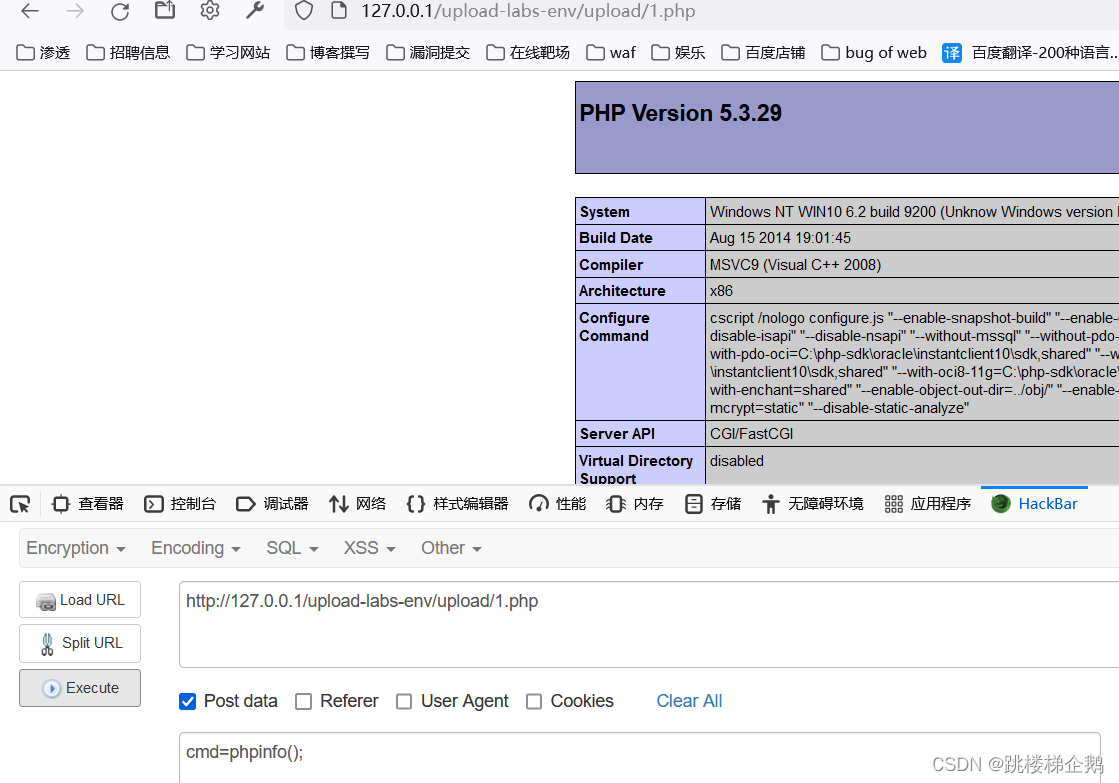
Task: Enable the Referer checkbox
Action: 303,702
